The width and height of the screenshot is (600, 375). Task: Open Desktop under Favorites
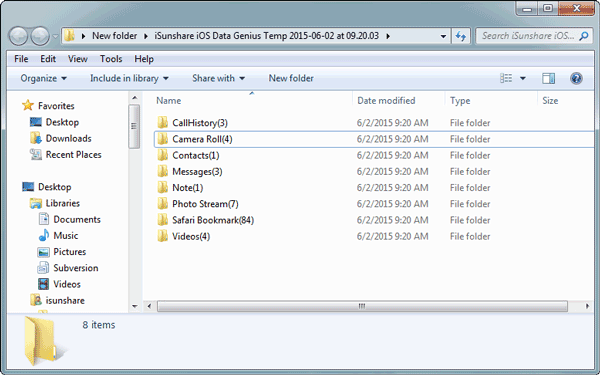click(62, 122)
